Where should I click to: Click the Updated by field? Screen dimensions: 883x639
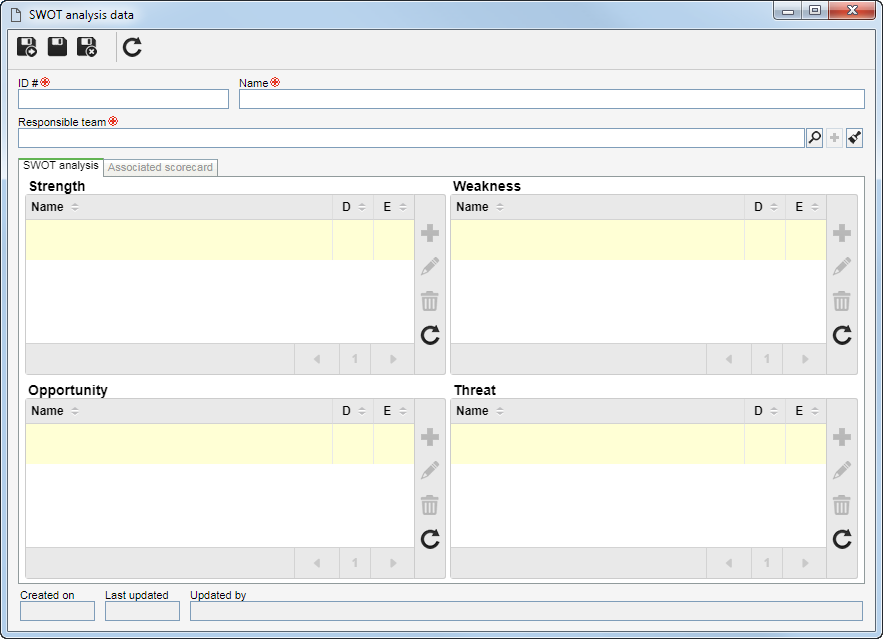(x=526, y=611)
